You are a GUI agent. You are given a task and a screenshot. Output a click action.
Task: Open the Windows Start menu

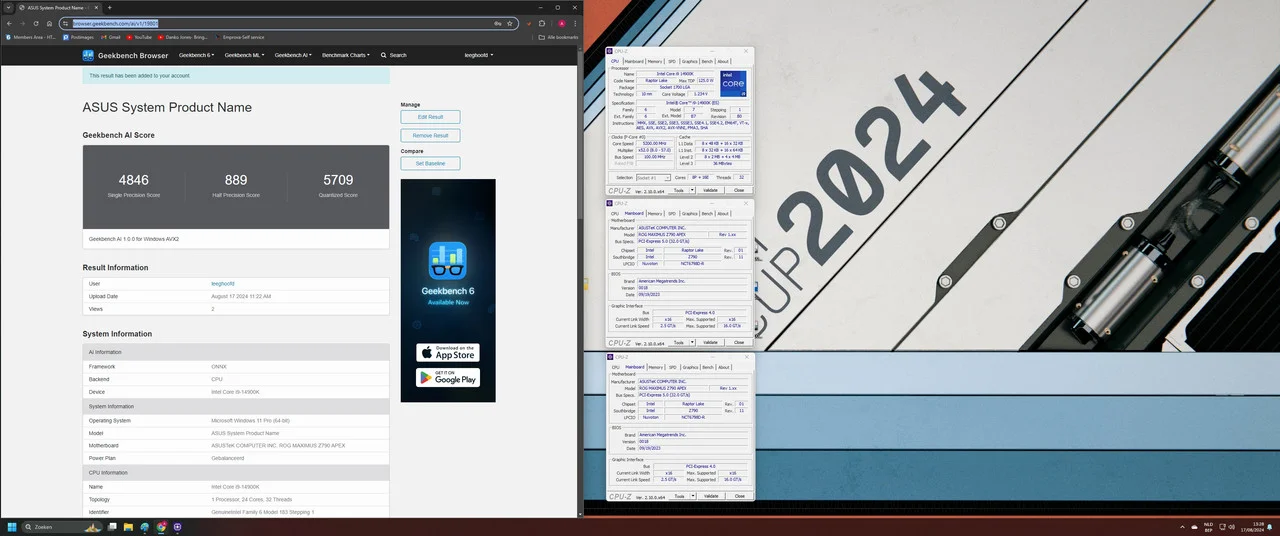(x=12, y=527)
